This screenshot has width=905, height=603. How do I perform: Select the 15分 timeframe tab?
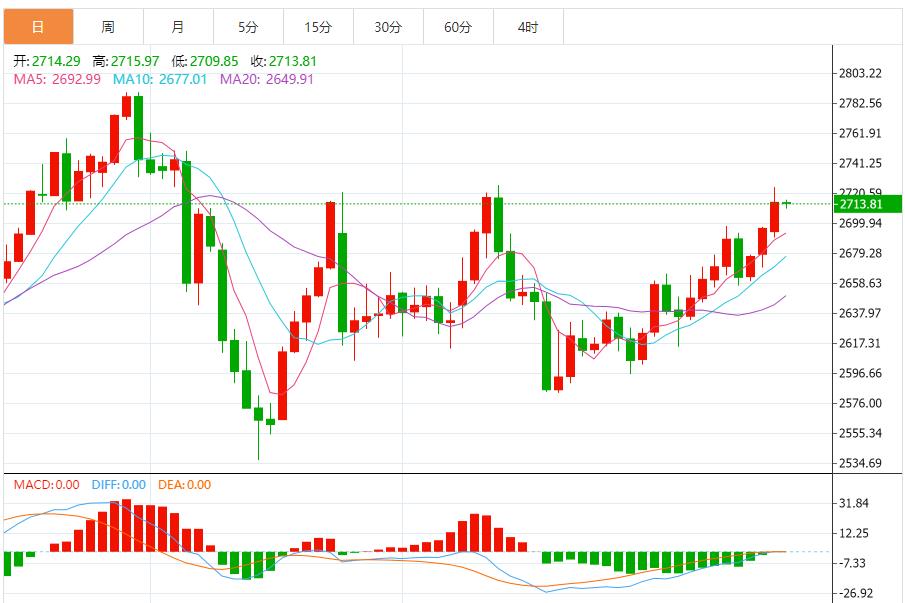point(318,27)
